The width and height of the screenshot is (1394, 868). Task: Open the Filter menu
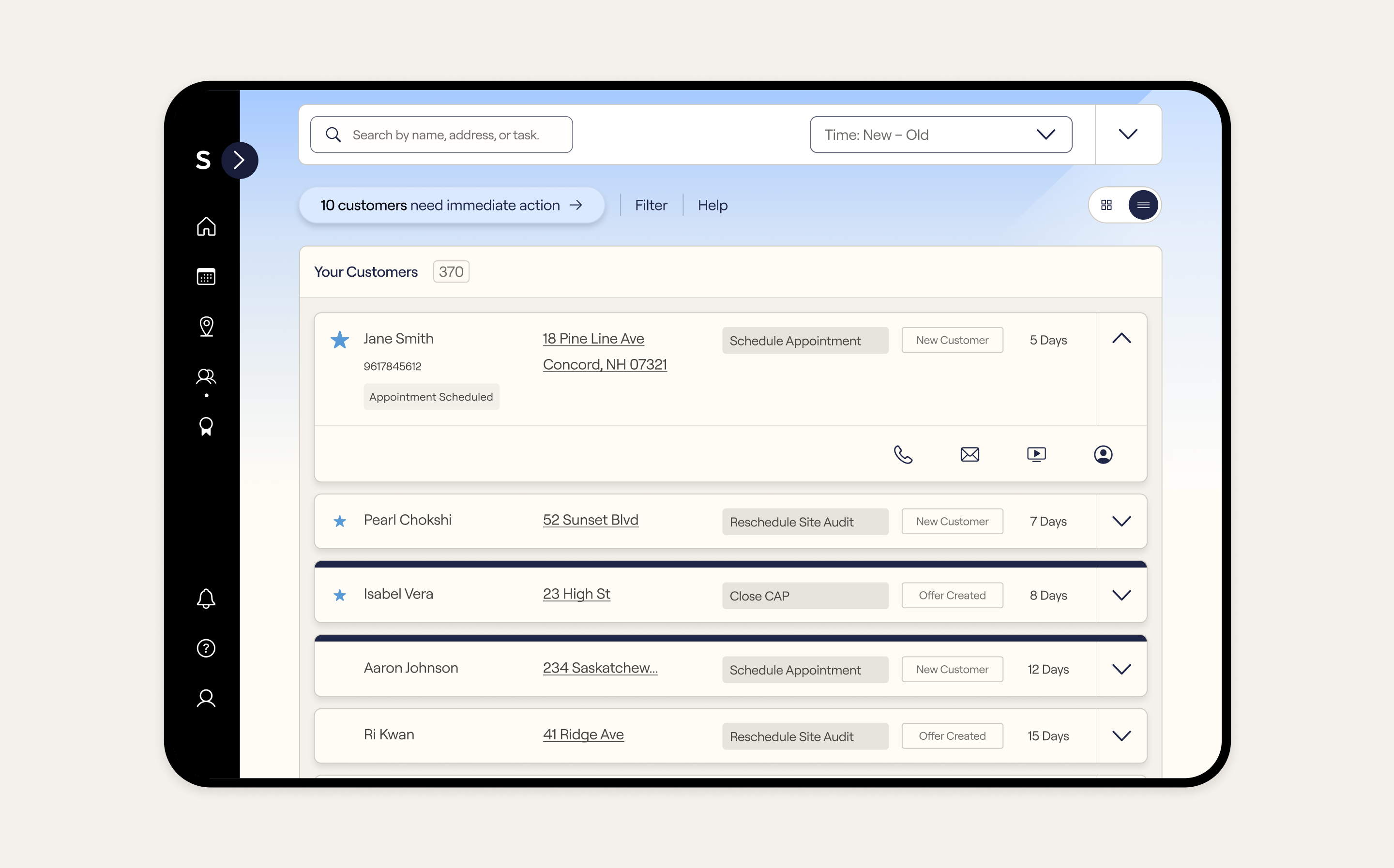651,205
